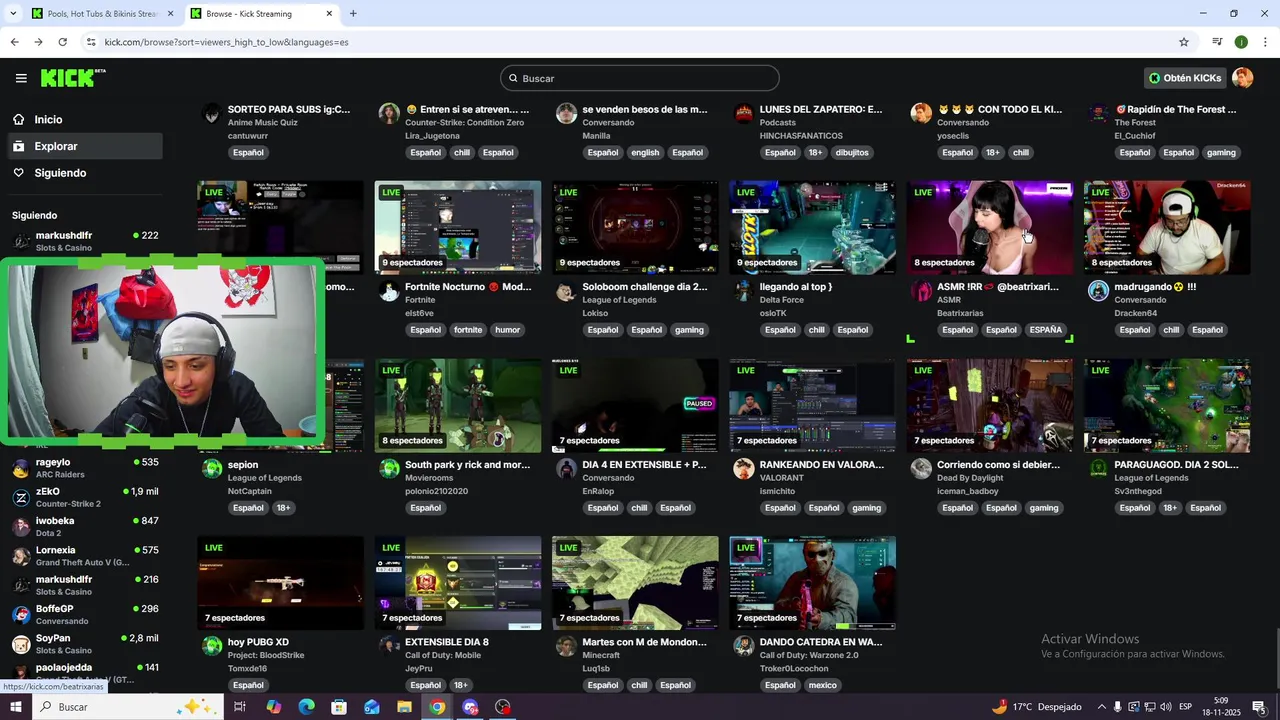This screenshot has height=720, width=1280.
Task: Open followed channel SoyPan
Action: click(85, 643)
